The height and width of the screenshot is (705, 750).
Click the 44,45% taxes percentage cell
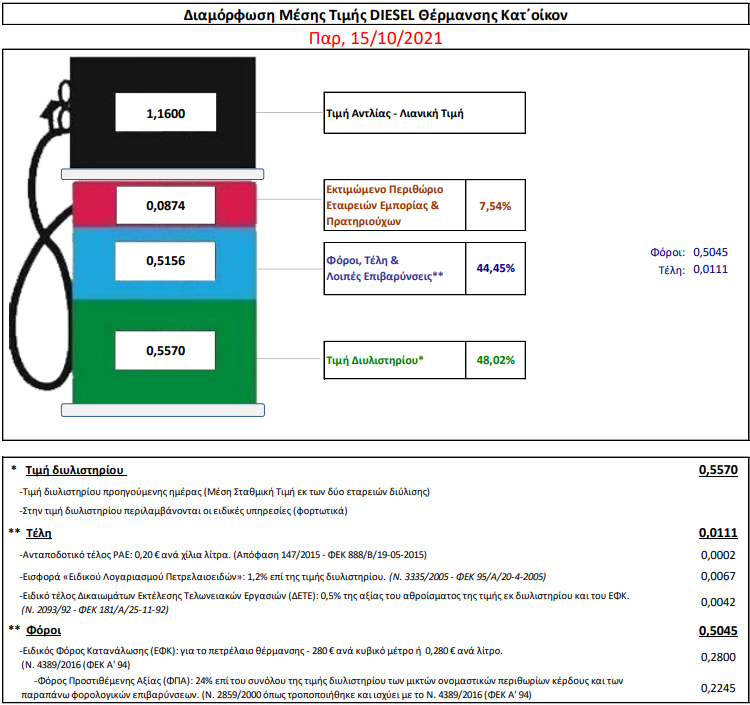495,268
